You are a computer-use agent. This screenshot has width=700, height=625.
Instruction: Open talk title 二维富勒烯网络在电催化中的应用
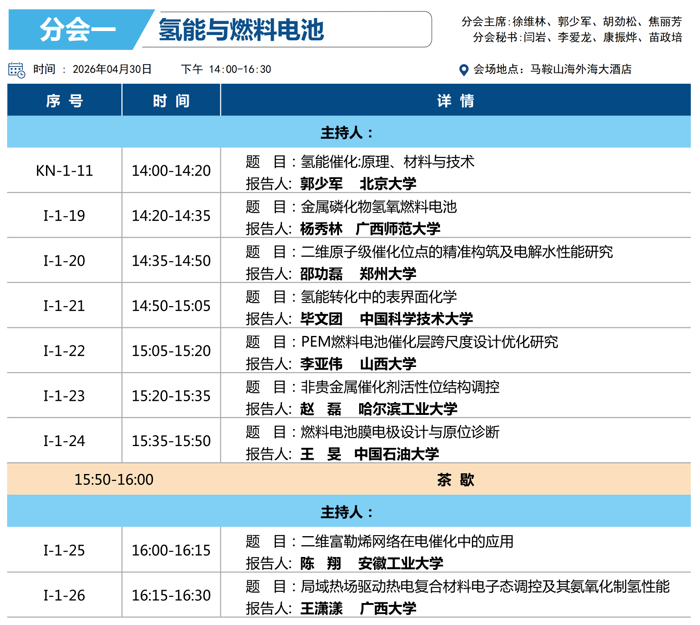(407, 541)
